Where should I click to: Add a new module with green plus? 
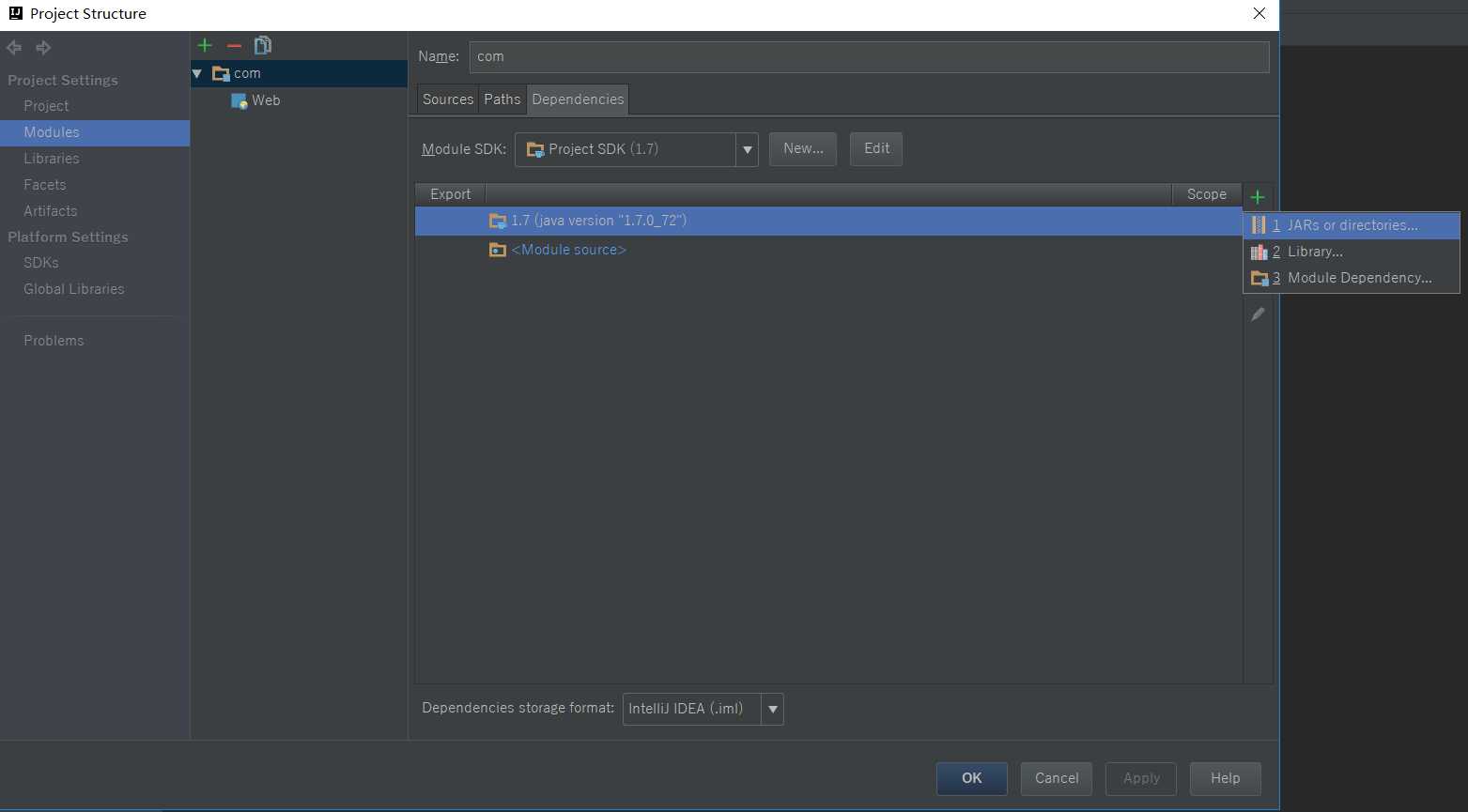click(x=205, y=45)
